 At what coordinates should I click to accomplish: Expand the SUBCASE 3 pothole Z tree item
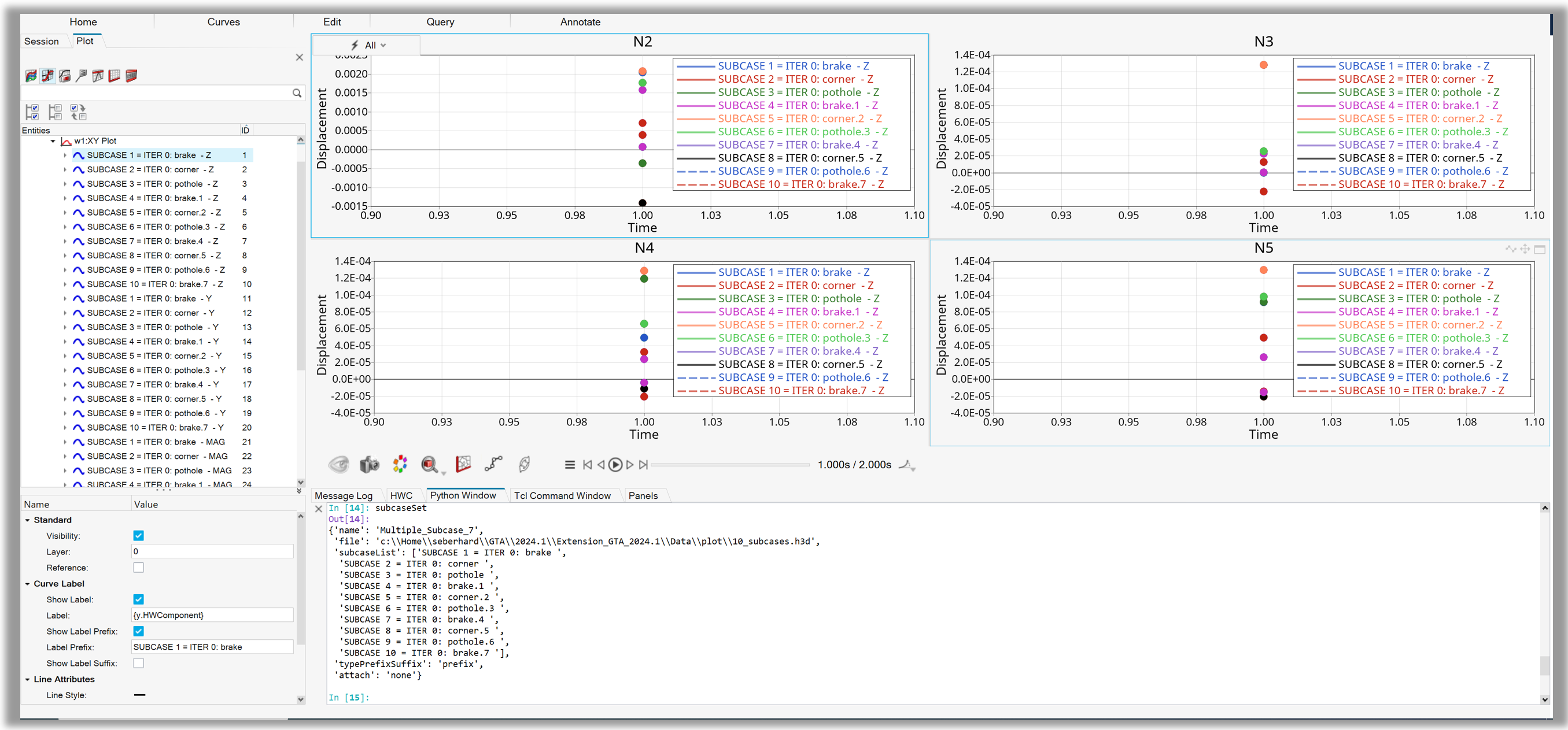click(x=67, y=184)
